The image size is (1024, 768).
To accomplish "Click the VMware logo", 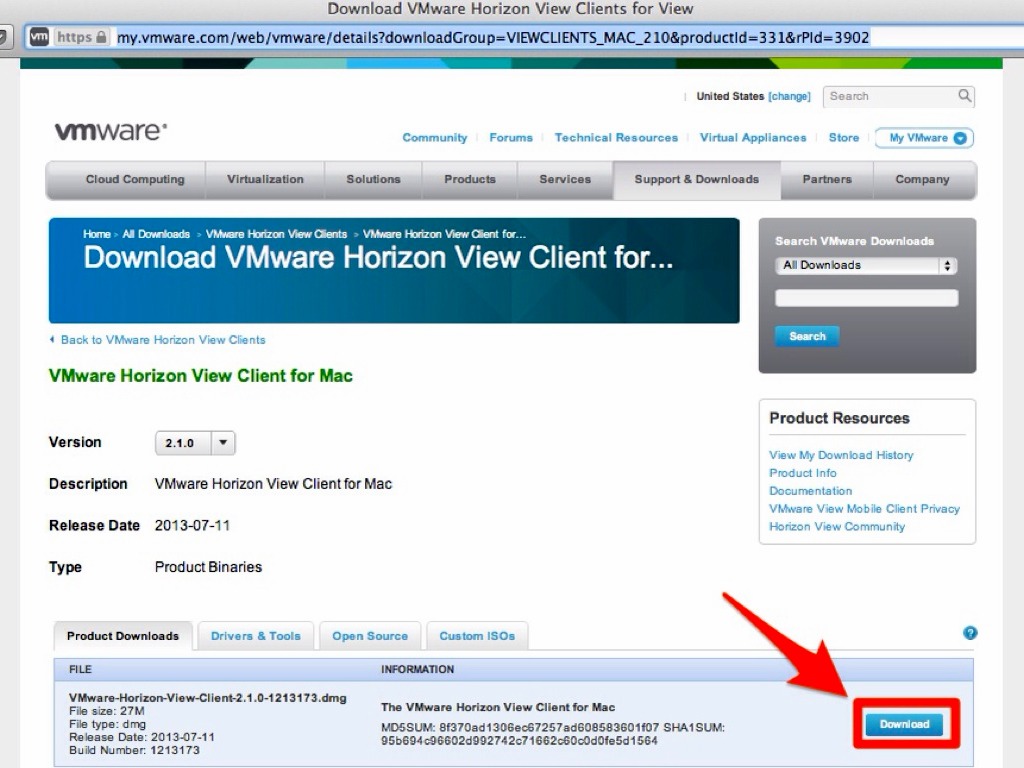I will click(x=110, y=131).
